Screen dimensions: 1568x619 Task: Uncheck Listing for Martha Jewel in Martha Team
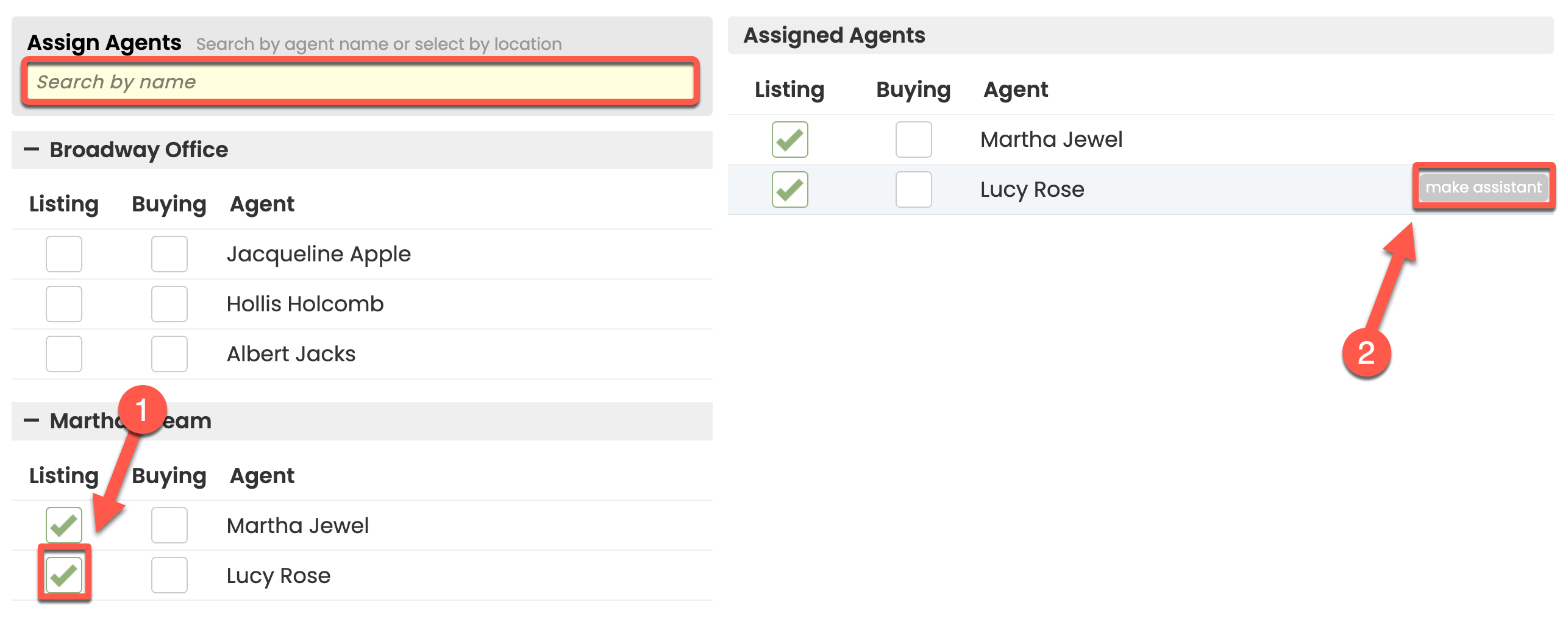pyautogui.click(x=64, y=525)
